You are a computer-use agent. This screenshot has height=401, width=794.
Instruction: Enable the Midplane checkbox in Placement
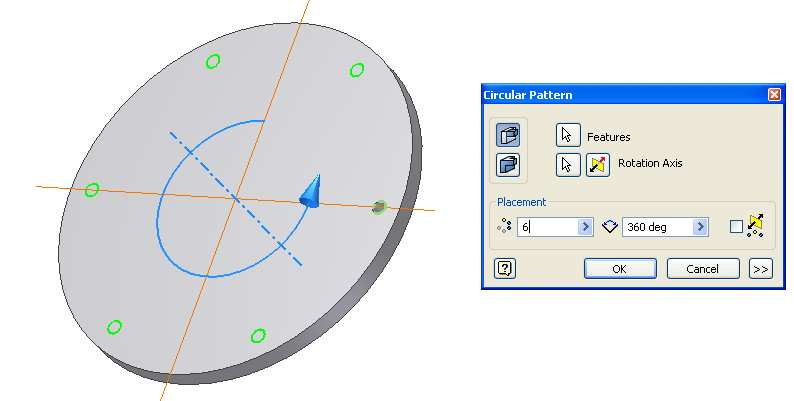736,226
